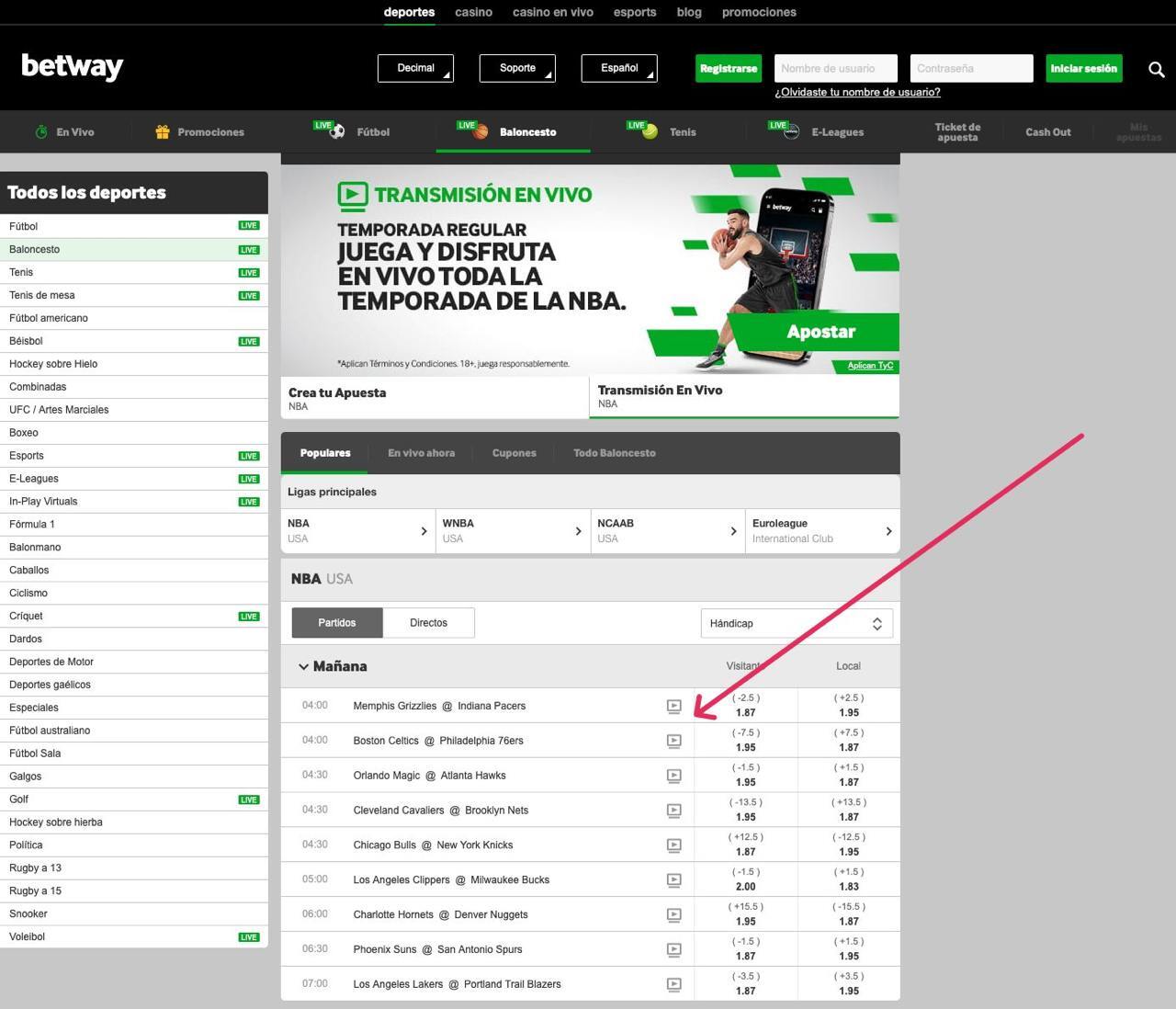
Task: Select Directos view toggle
Action: [x=428, y=623]
